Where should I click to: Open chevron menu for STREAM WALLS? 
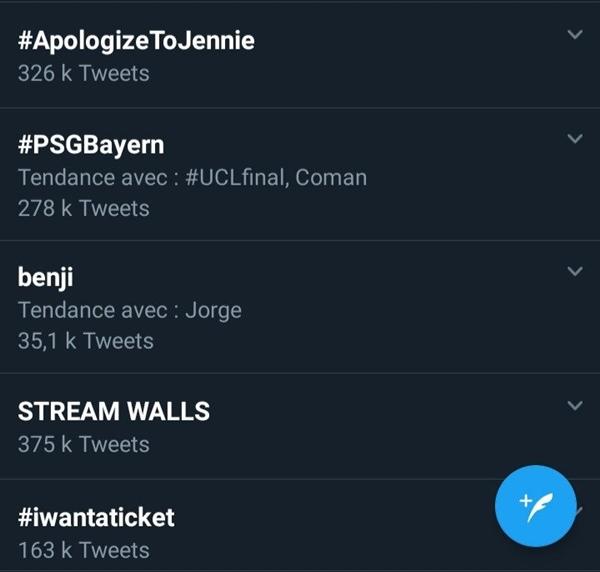(574, 405)
